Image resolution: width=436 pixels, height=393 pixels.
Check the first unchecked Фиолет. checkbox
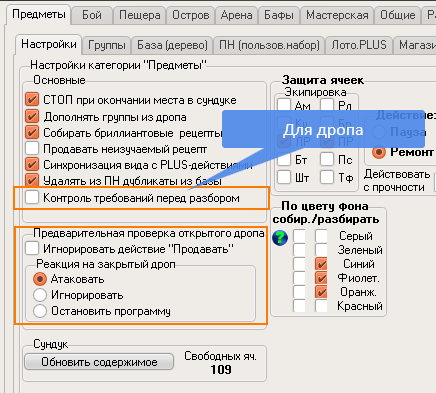(x=299, y=278)
